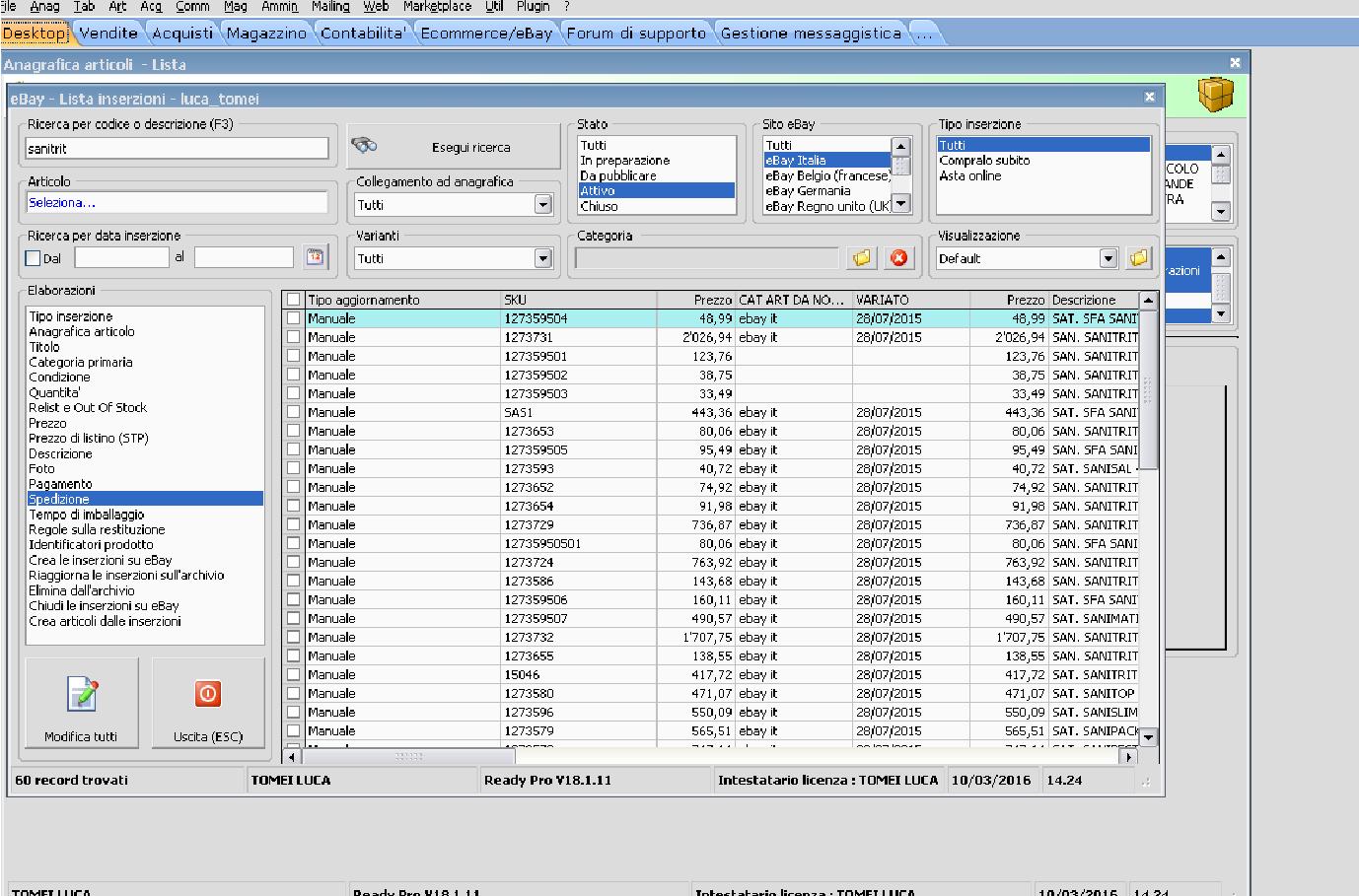The image size is (1359, 896).
Task: Click the yellow boxes icon at top right
Action: coord(1216,96)
